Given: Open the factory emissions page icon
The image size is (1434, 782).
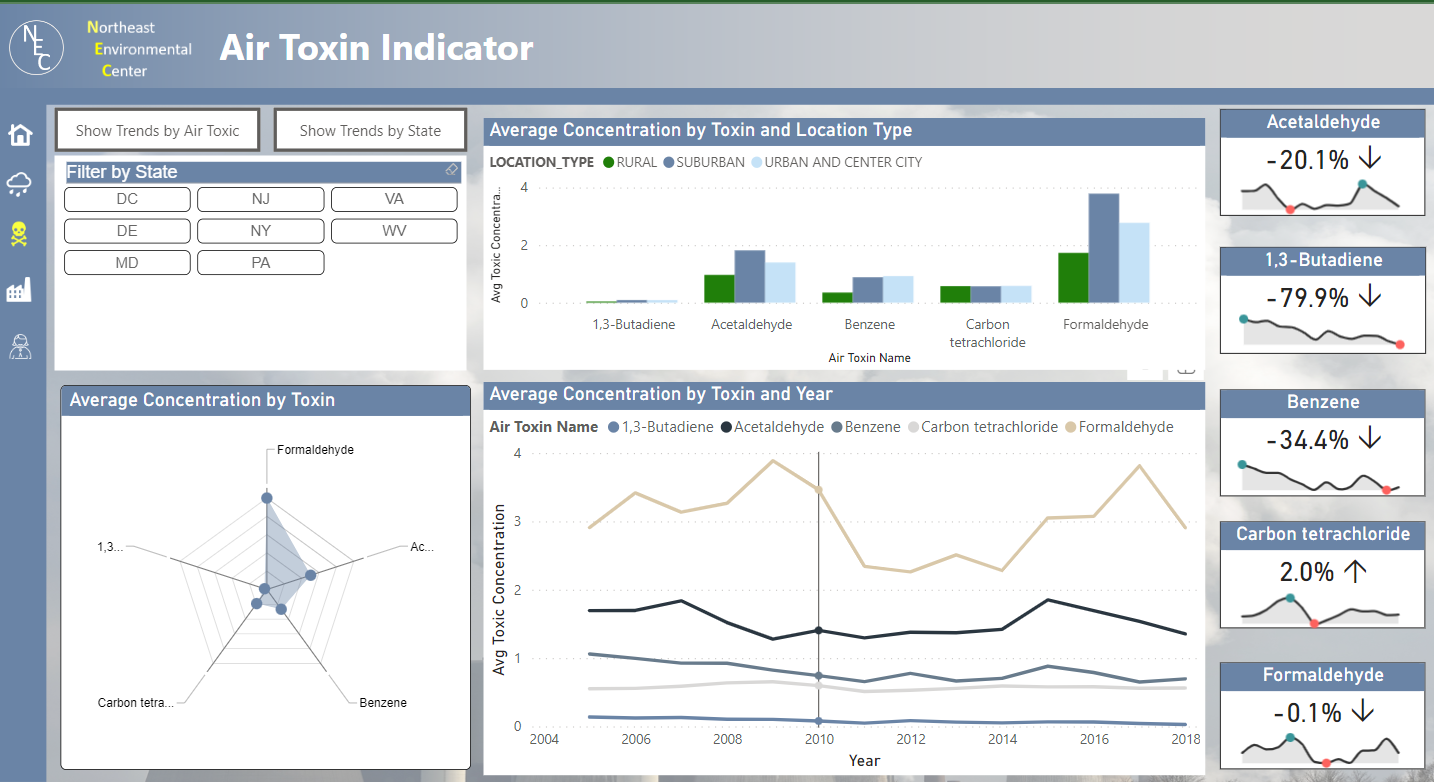Looking at the screenshot, I should pyautogui.click(x=20, y=291).
